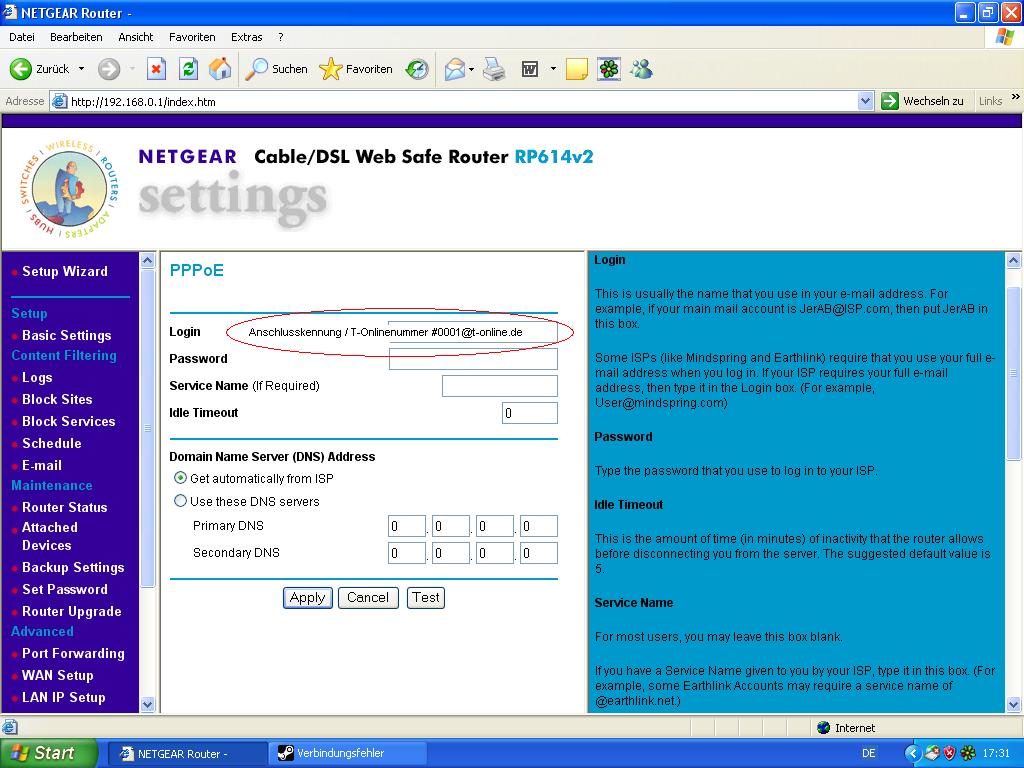Open the Word edit dropdown arrow

point(553,69)
